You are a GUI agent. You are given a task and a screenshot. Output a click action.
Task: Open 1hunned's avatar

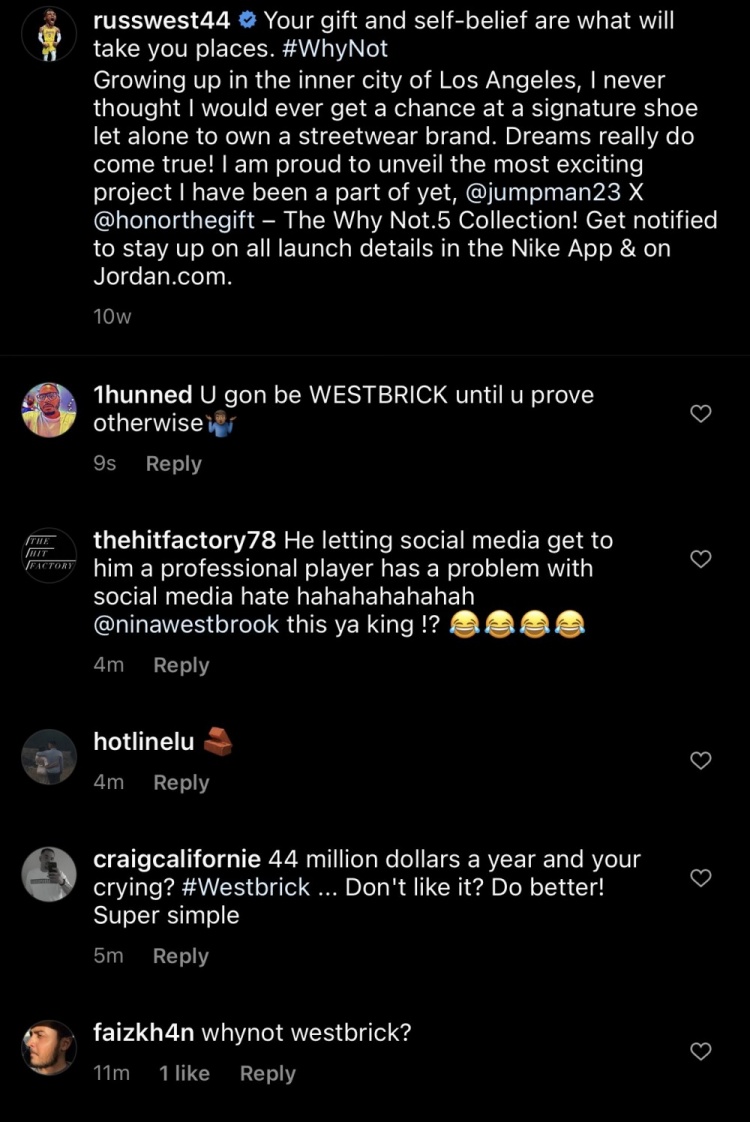[x=49, y=410]
